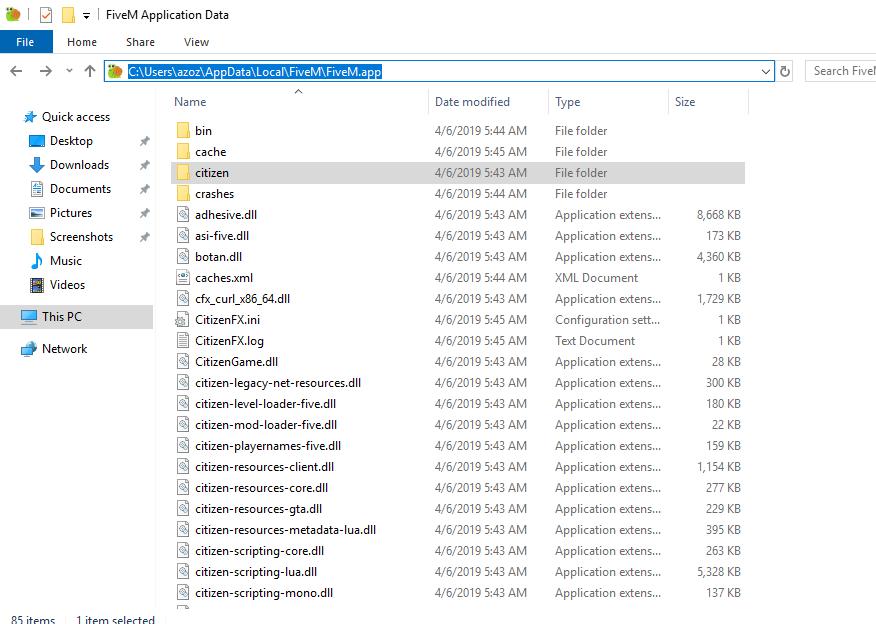The image size is (876, 624).
Task: Open Documents from Quick access
Action: tap(80, 189)
